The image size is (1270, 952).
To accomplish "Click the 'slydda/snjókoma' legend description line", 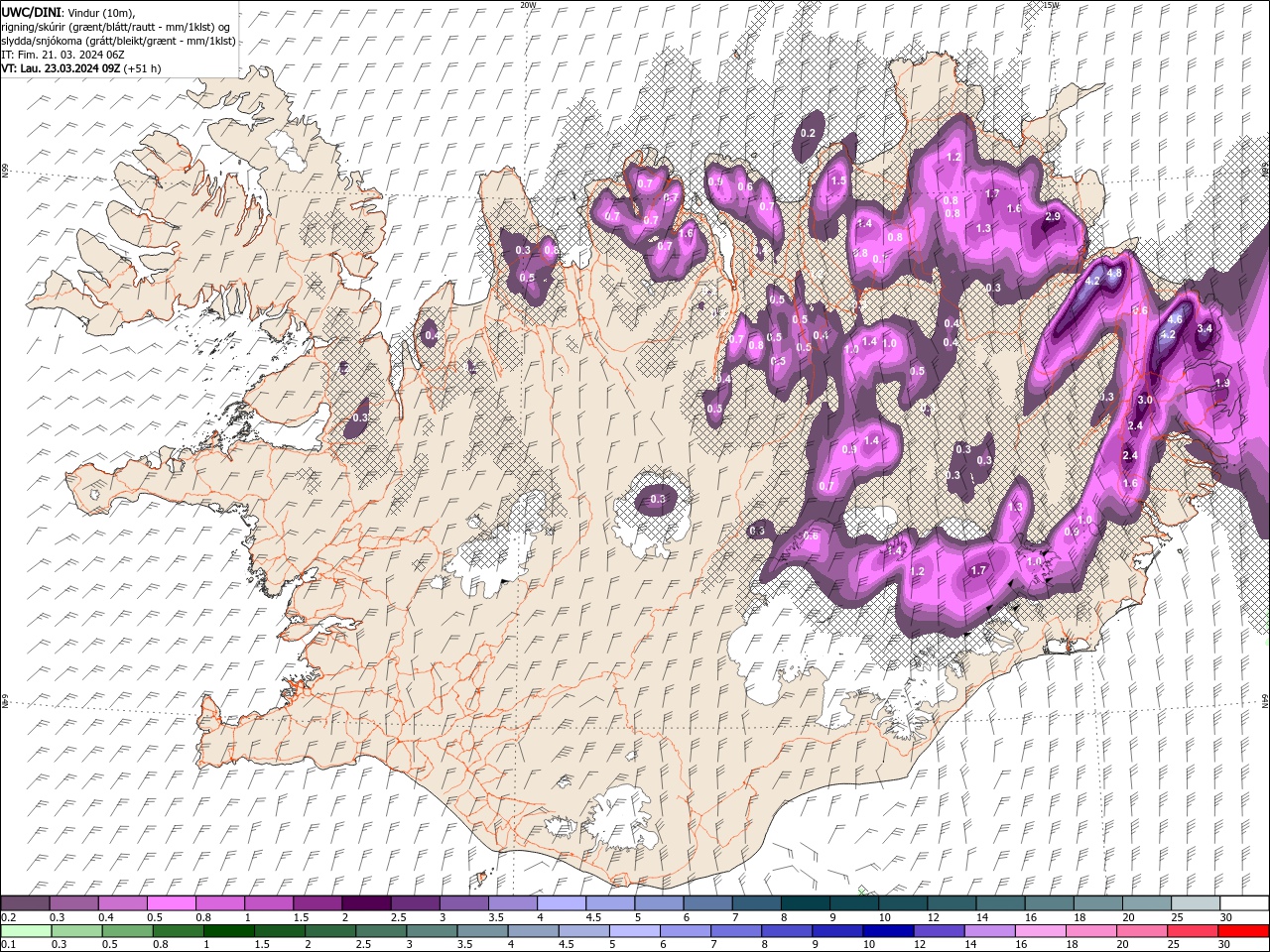I will point(118,41).
